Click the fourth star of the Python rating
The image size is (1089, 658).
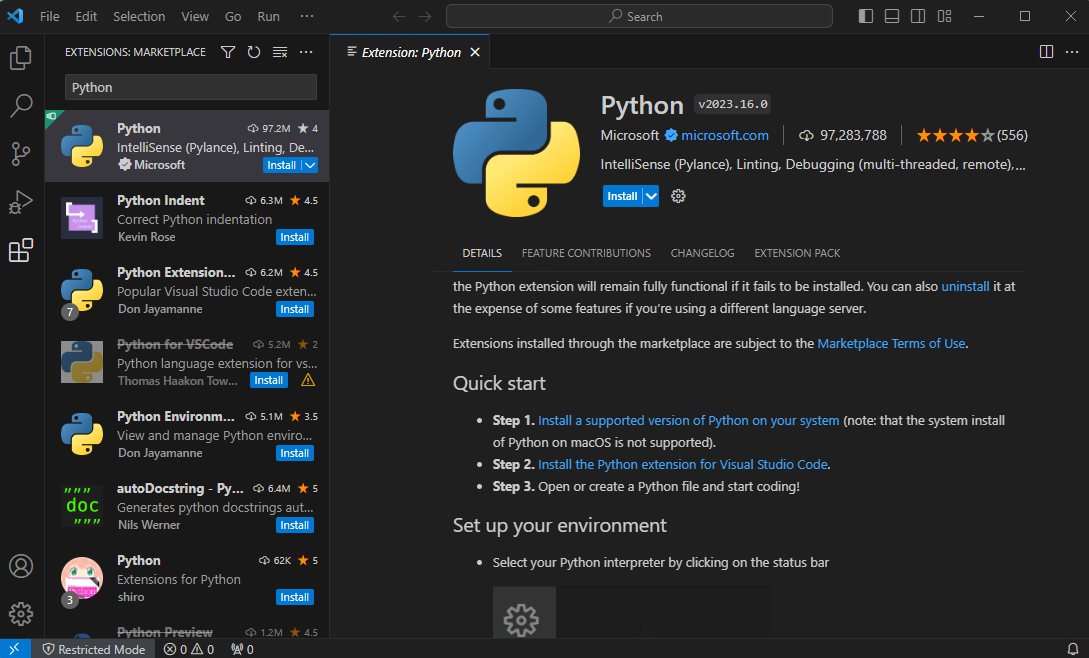point(971,134)
